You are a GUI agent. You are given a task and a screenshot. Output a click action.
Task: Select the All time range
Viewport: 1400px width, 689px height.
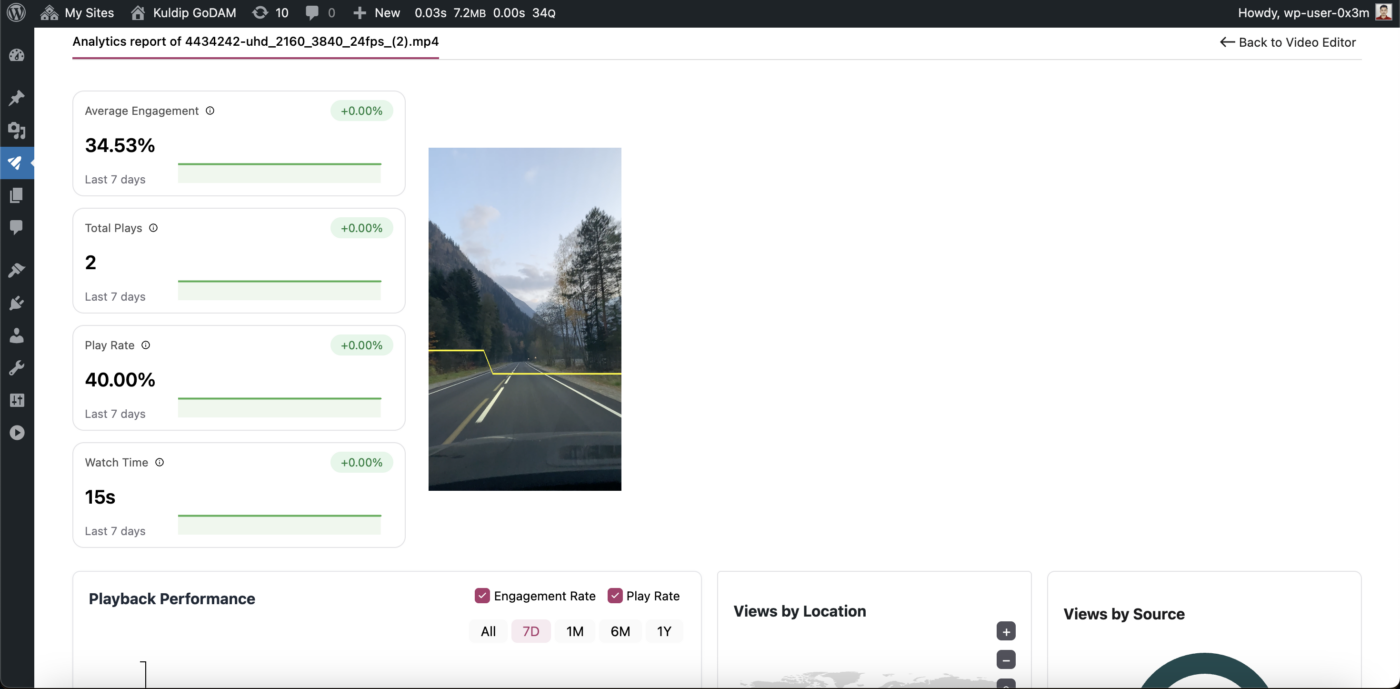tap(488, 631)
